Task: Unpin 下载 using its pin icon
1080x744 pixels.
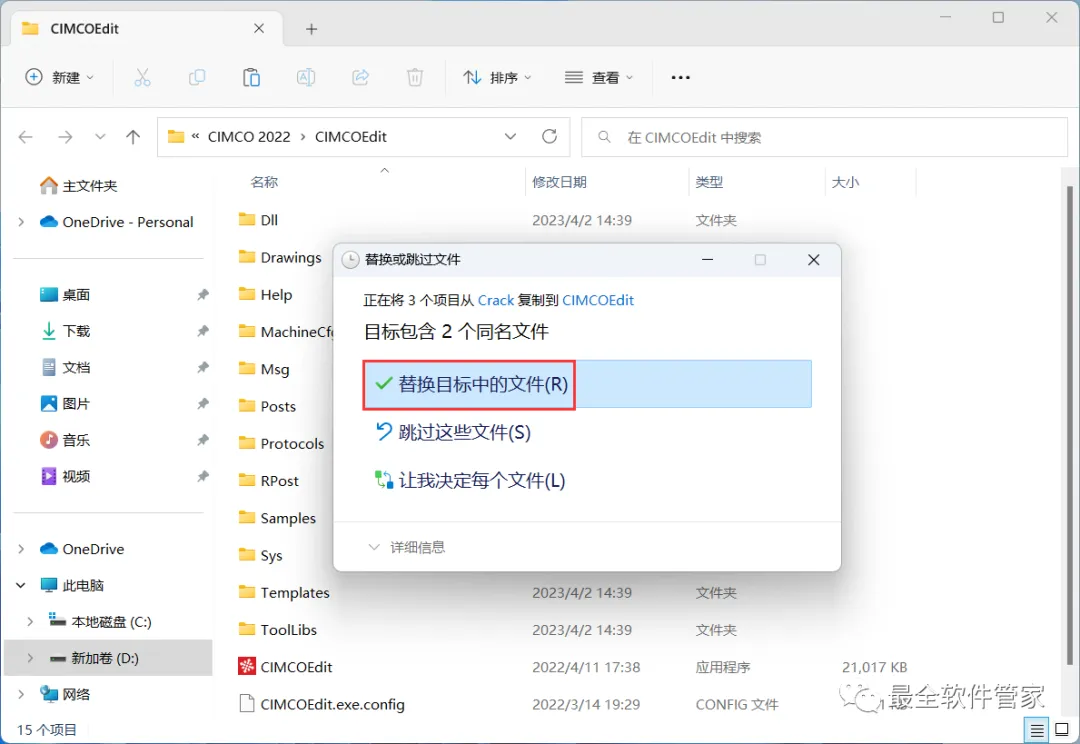Action: click(x=202, y=331)
